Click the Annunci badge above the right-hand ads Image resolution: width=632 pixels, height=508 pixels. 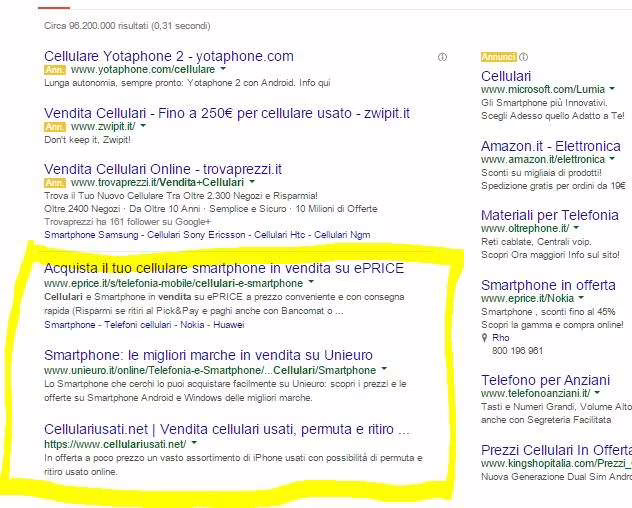click(498, 57)
